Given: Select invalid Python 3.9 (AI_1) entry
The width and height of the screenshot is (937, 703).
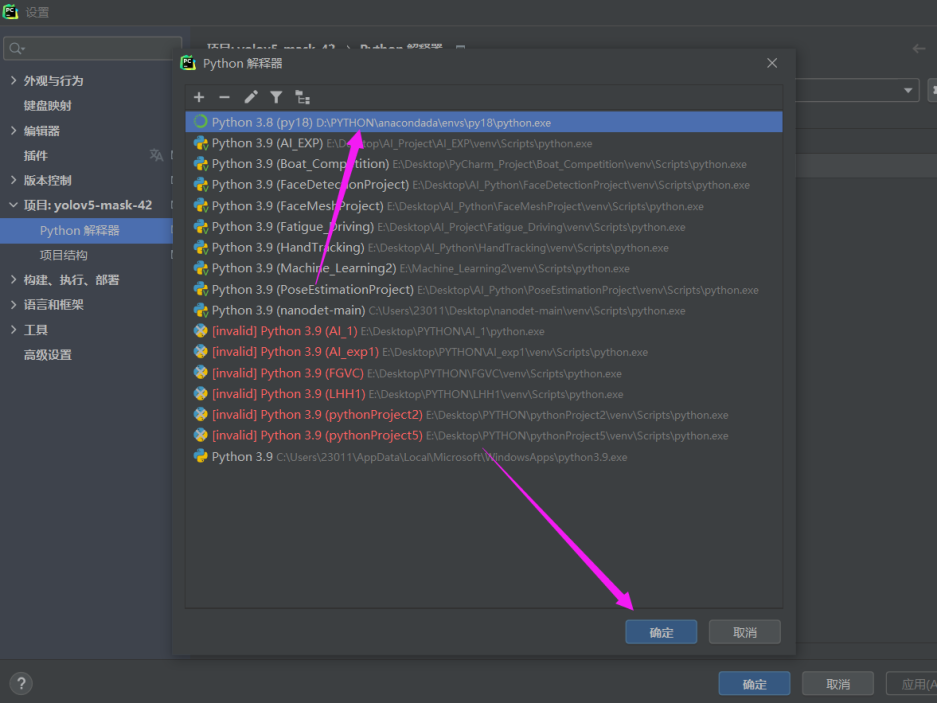Looking at the screenshot, I should [483, 331].
